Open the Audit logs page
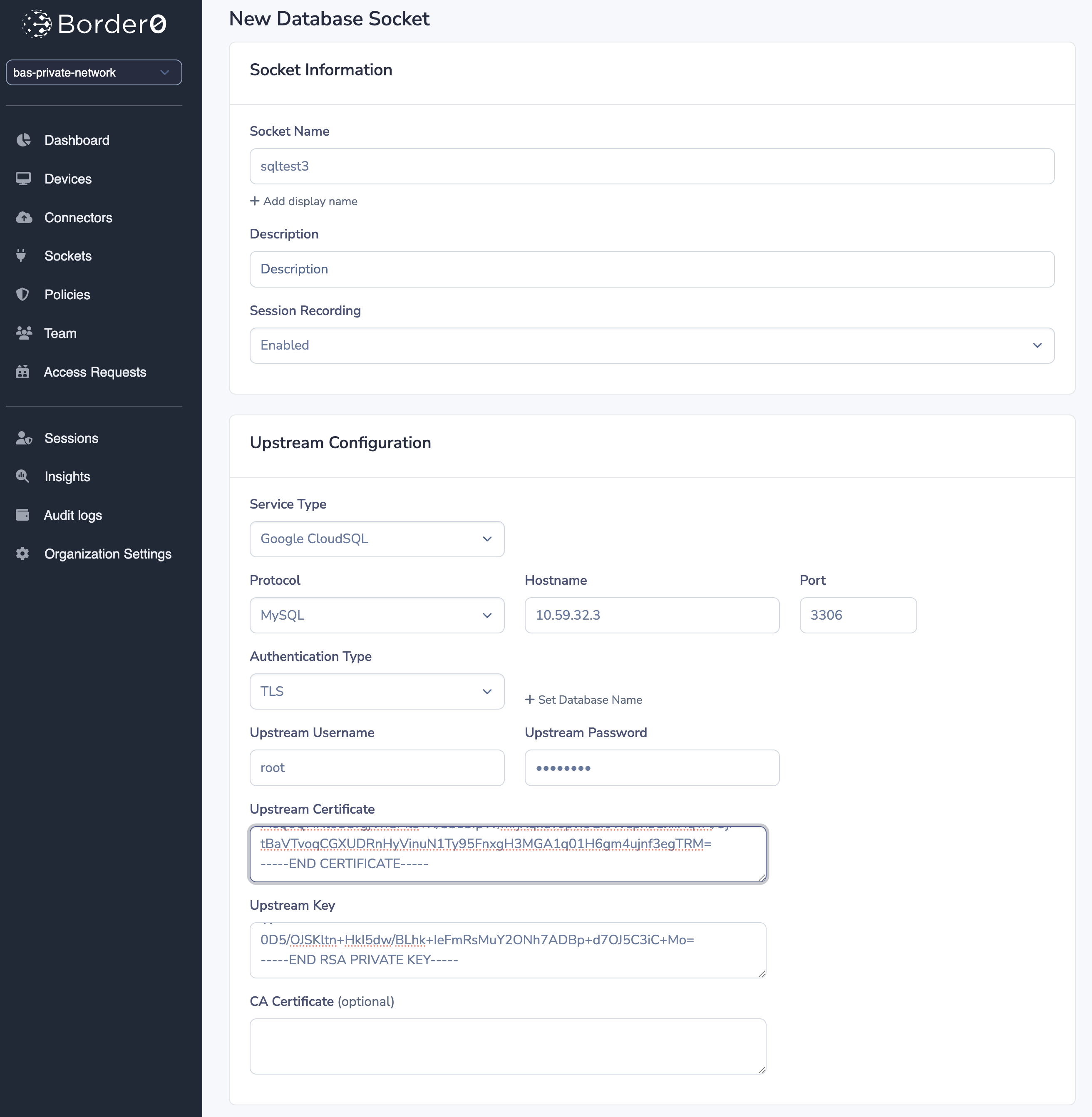Image resolution: width=1092 pixels, height=1117 pixels. tap(73, 515)
